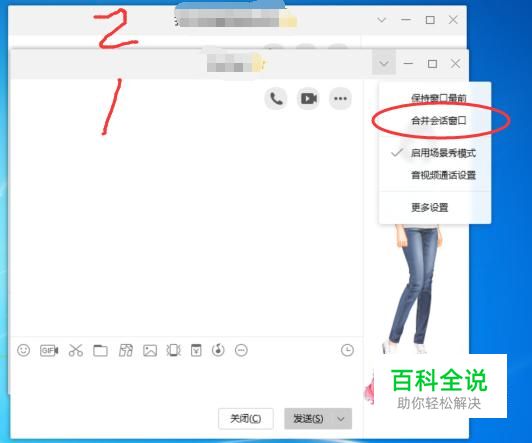Viewport: 532px width, 443px height.
Task: Collapse the front window's title bar chevron menu
Action: coord(384,63)
